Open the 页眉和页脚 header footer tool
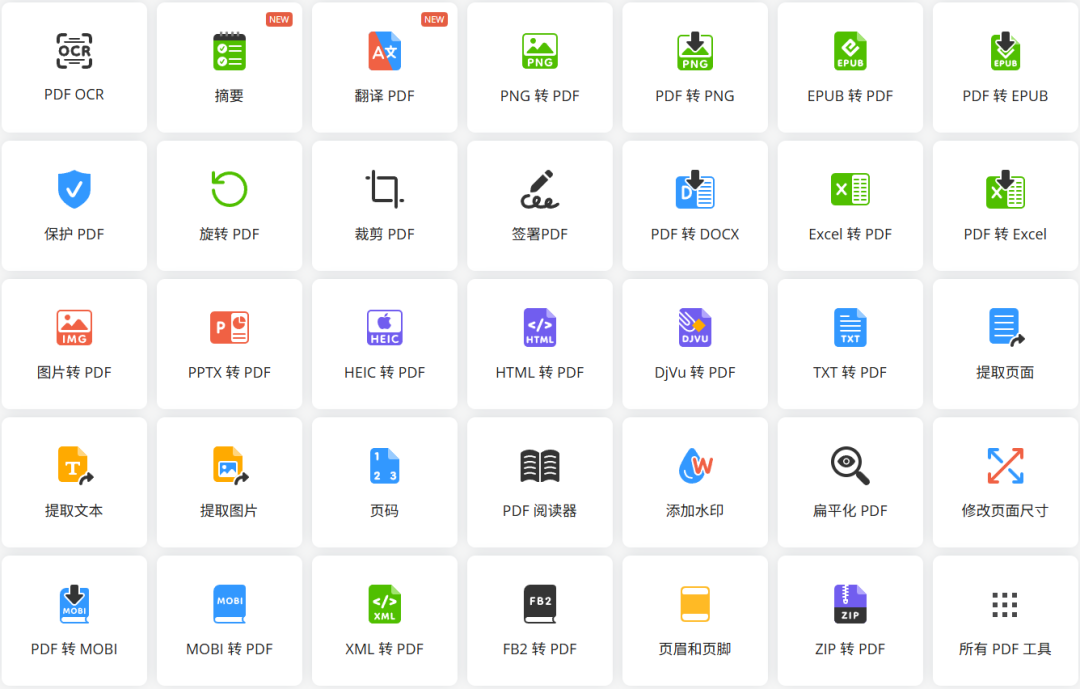Viewport: 1080px width, 689px height. pos(695,621)
